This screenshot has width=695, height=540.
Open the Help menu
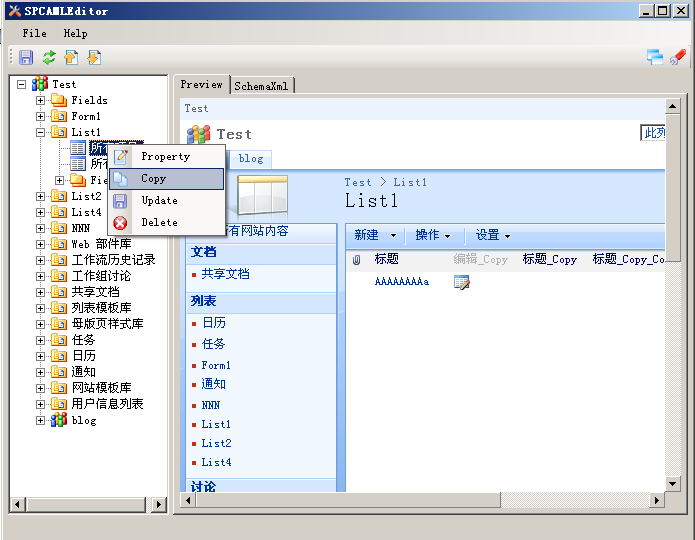pos(75,33)
